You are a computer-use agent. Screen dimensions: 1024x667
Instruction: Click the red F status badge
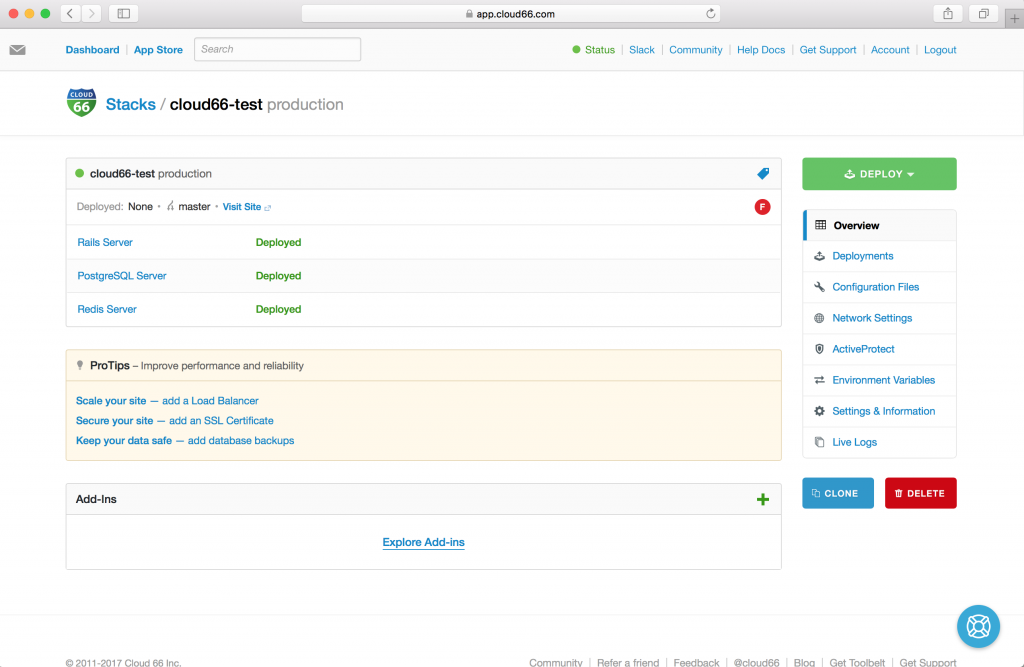click(x=762, y=207)
